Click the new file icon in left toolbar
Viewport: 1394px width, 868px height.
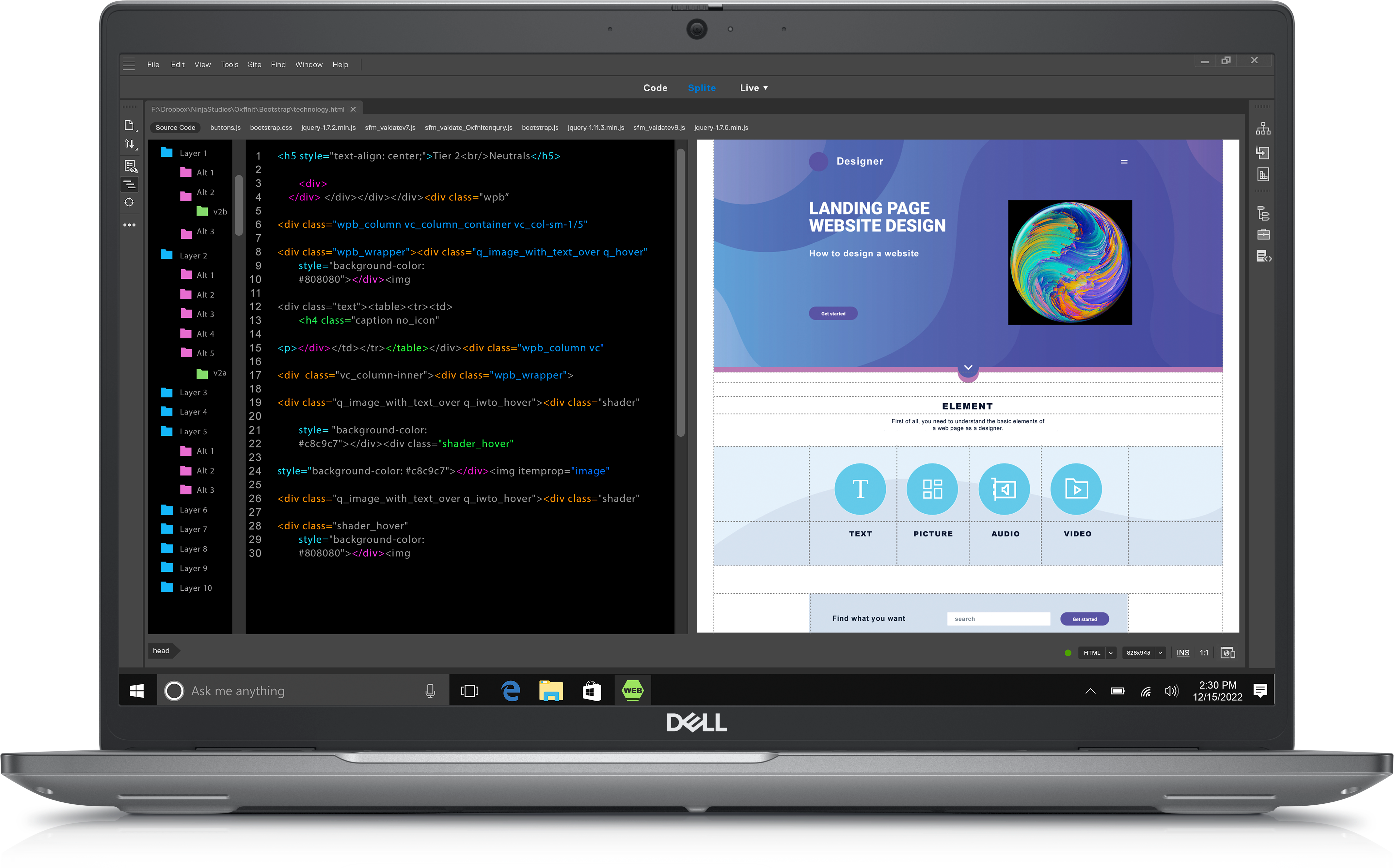tap(130, 126)
